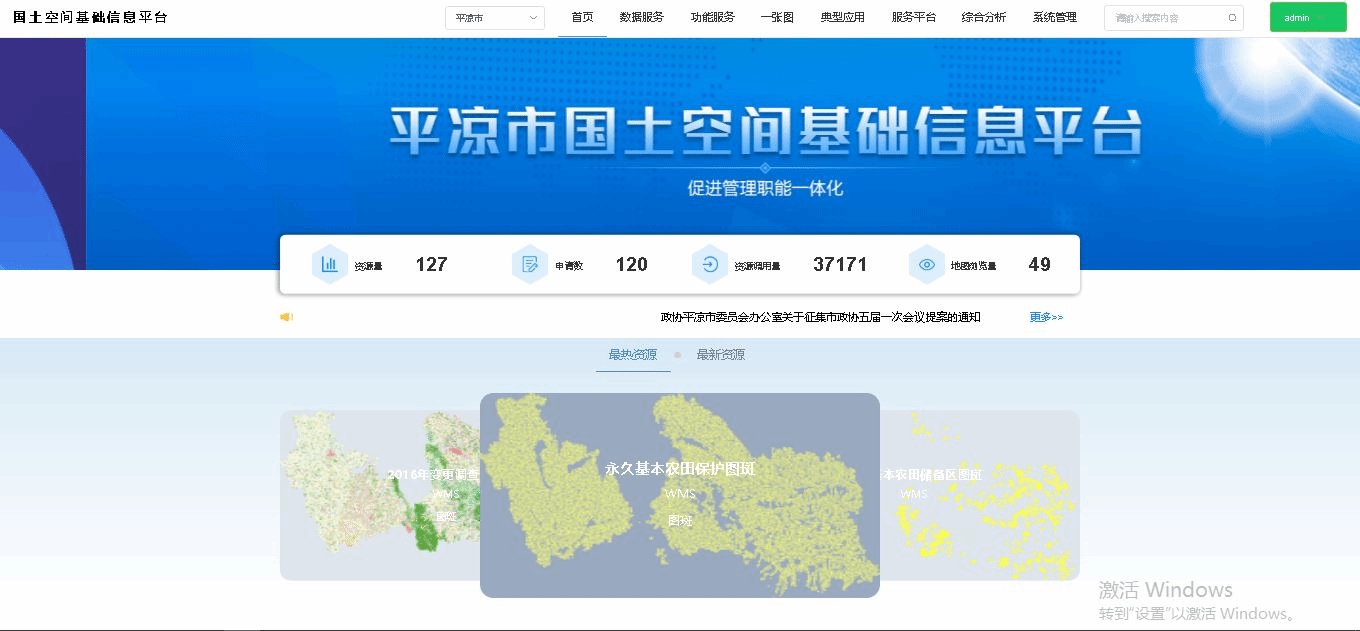Expand the 平凉市 city dropdown
1360x631 pixels.
(495, 18)
